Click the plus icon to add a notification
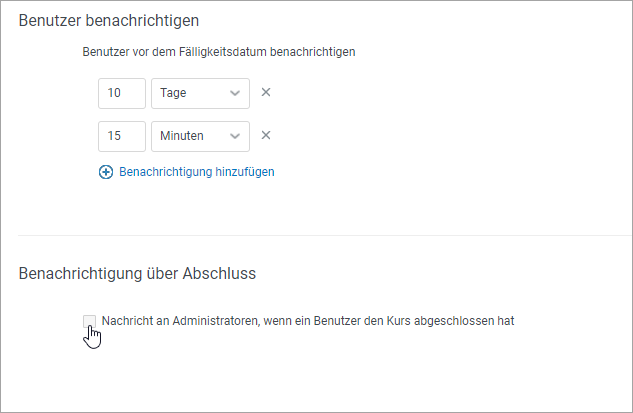 coord(106,172)
